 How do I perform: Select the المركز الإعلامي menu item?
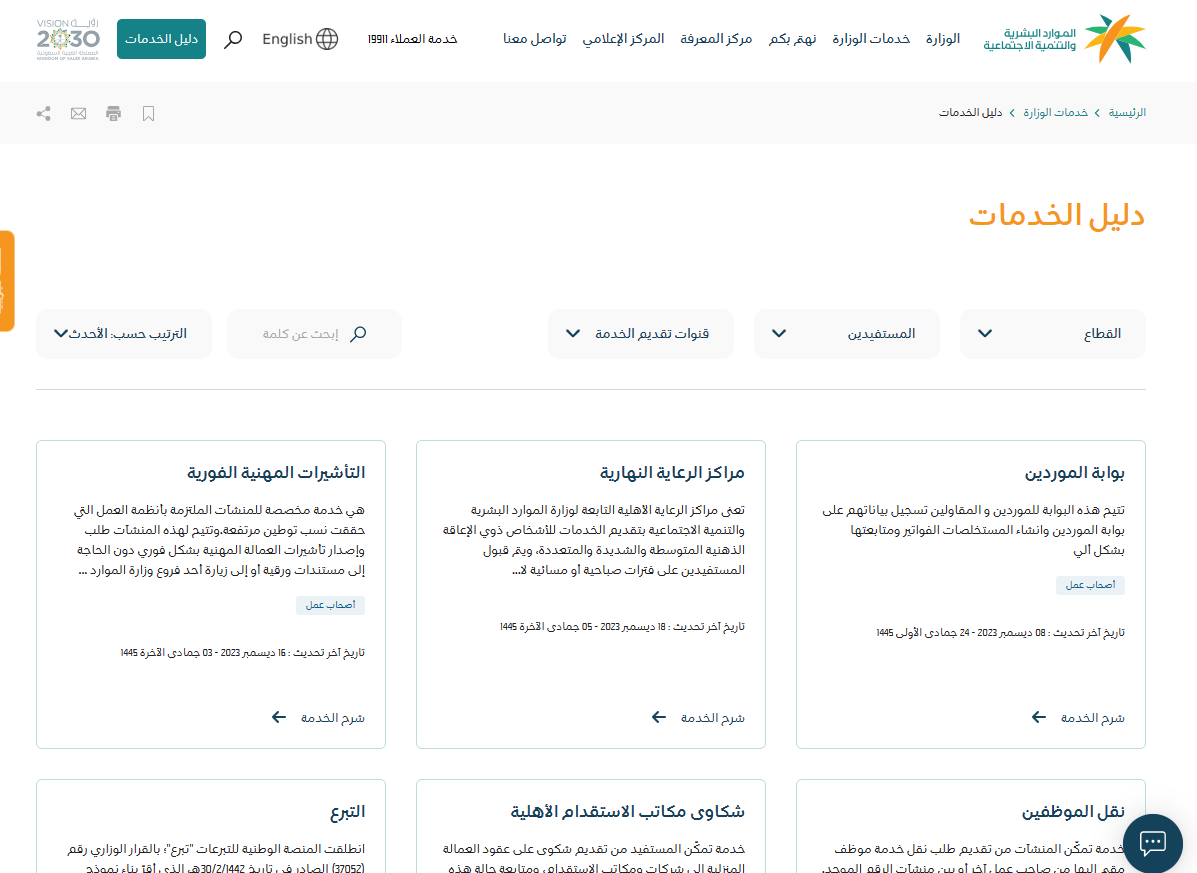[x=623, y=39]
